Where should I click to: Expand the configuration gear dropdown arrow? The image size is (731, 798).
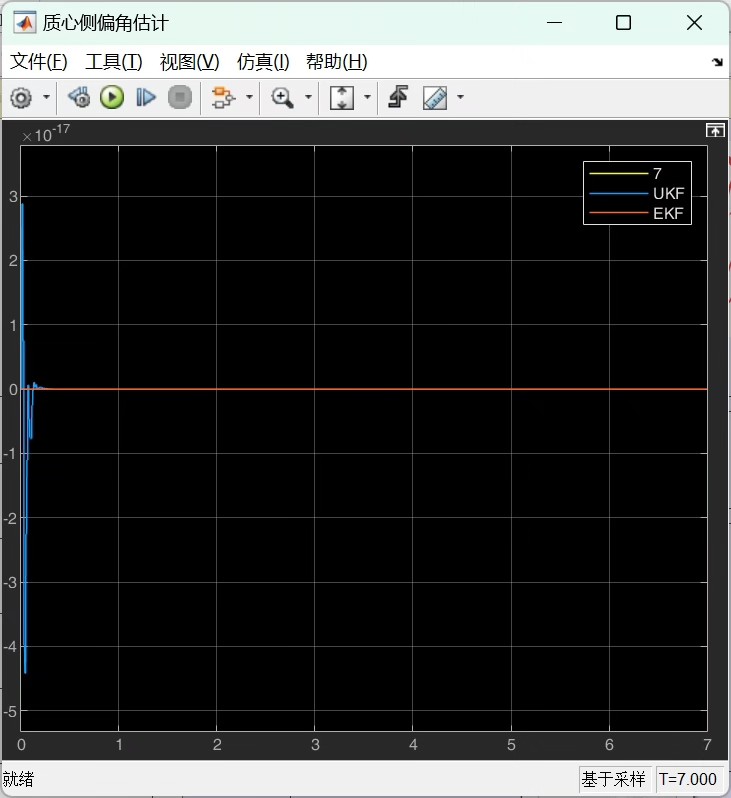tap(46, 97)
